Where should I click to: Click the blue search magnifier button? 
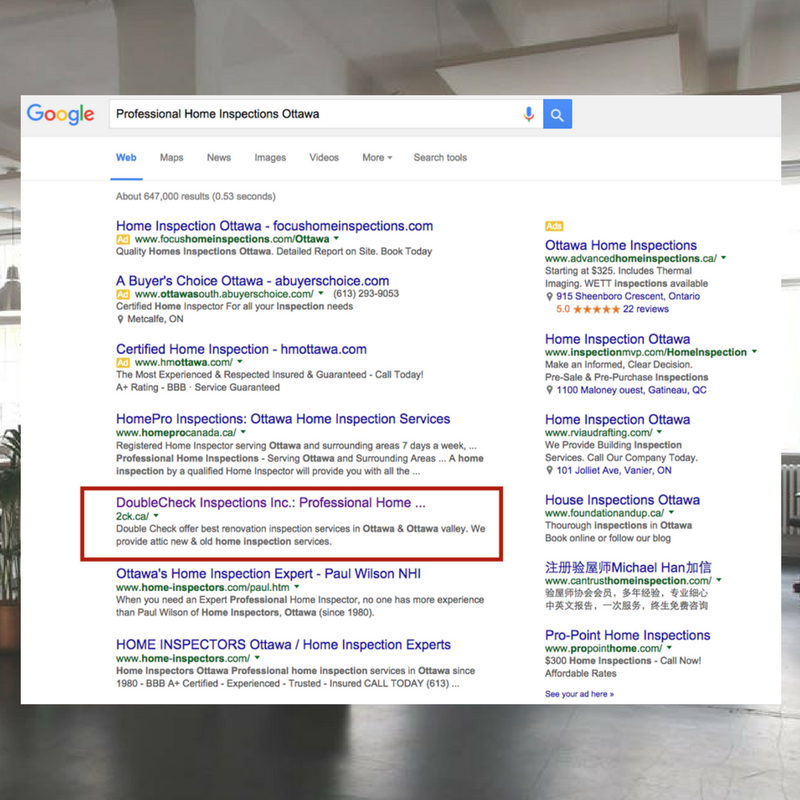click(x=557, y=114)
